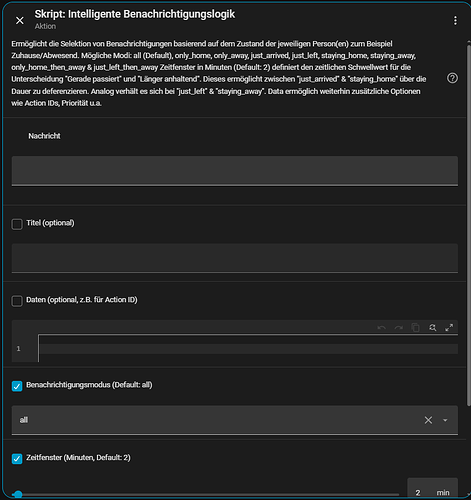471x500 pixels.
Task: Click the redo icon in code editor
Action: (x=399, y=328)
